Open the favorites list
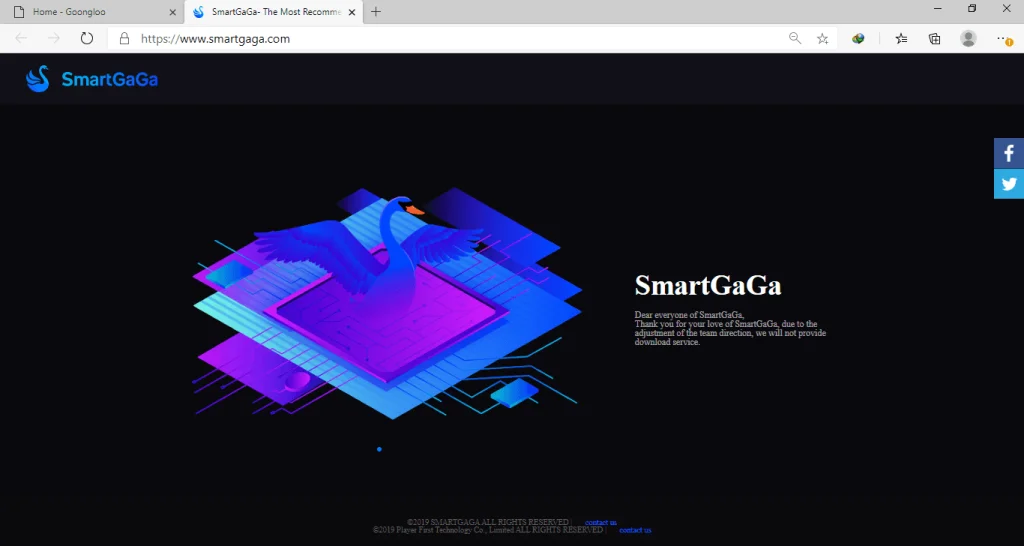Image resolution: width=1024 pixels, height=546 pixels. 901,39
